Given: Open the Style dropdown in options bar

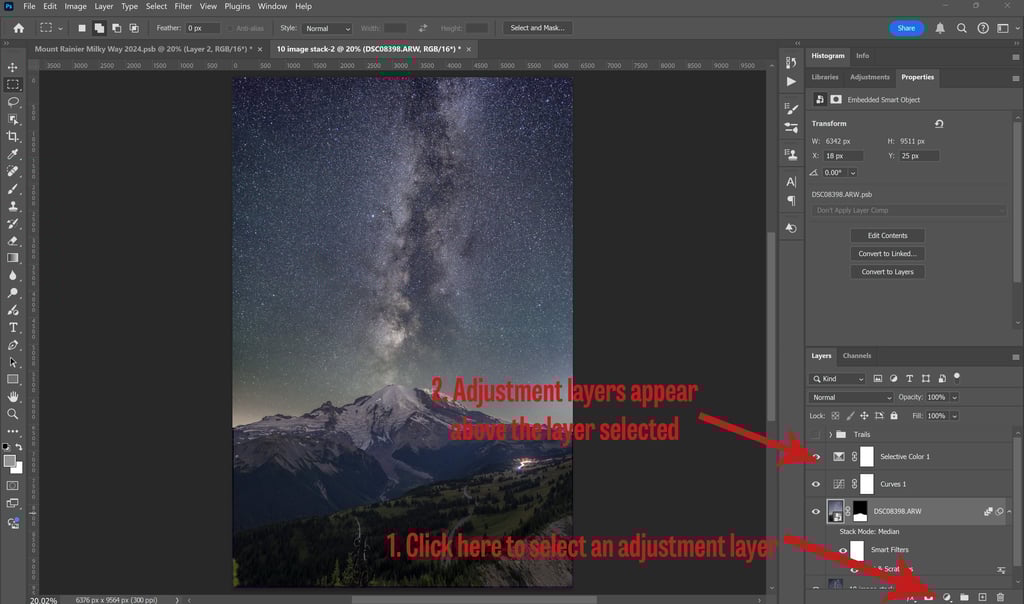Looking at the screenshot, I should tap(328, 28).
